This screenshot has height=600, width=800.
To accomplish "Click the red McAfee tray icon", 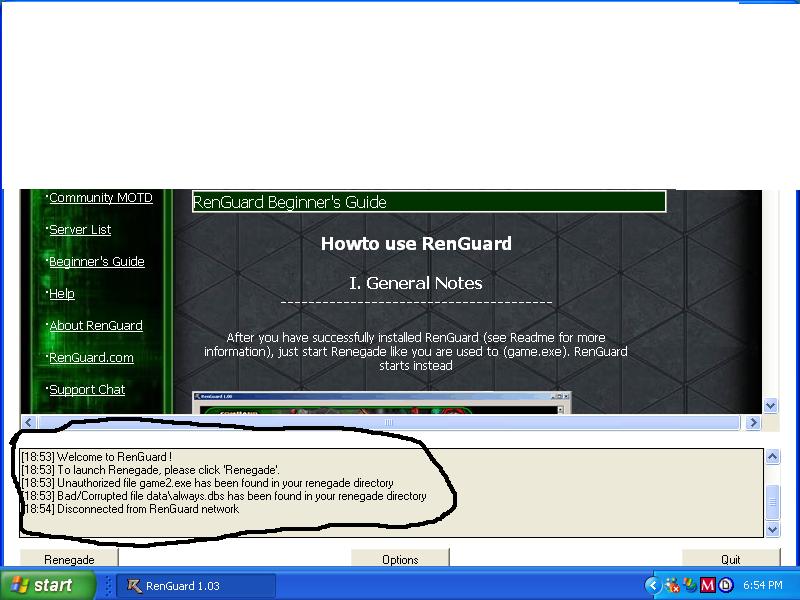I will 708,585.
